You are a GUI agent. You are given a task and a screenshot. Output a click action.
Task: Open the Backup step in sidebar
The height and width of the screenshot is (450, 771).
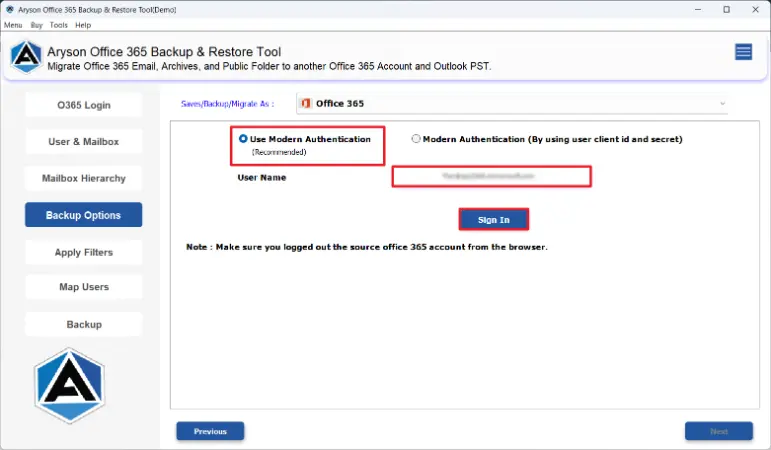click(x=84, y=324)
